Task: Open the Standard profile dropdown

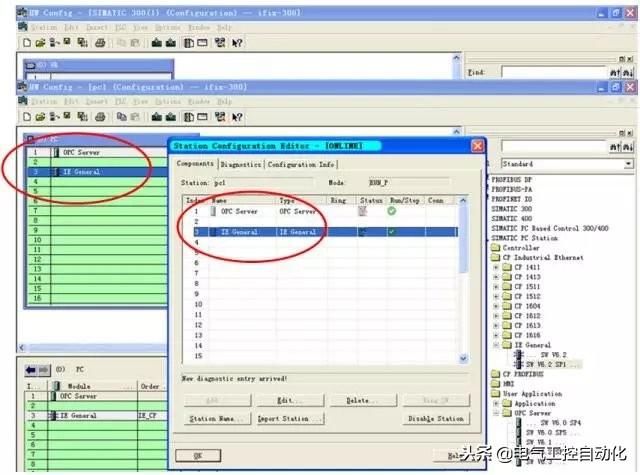Action: (629, 164)
